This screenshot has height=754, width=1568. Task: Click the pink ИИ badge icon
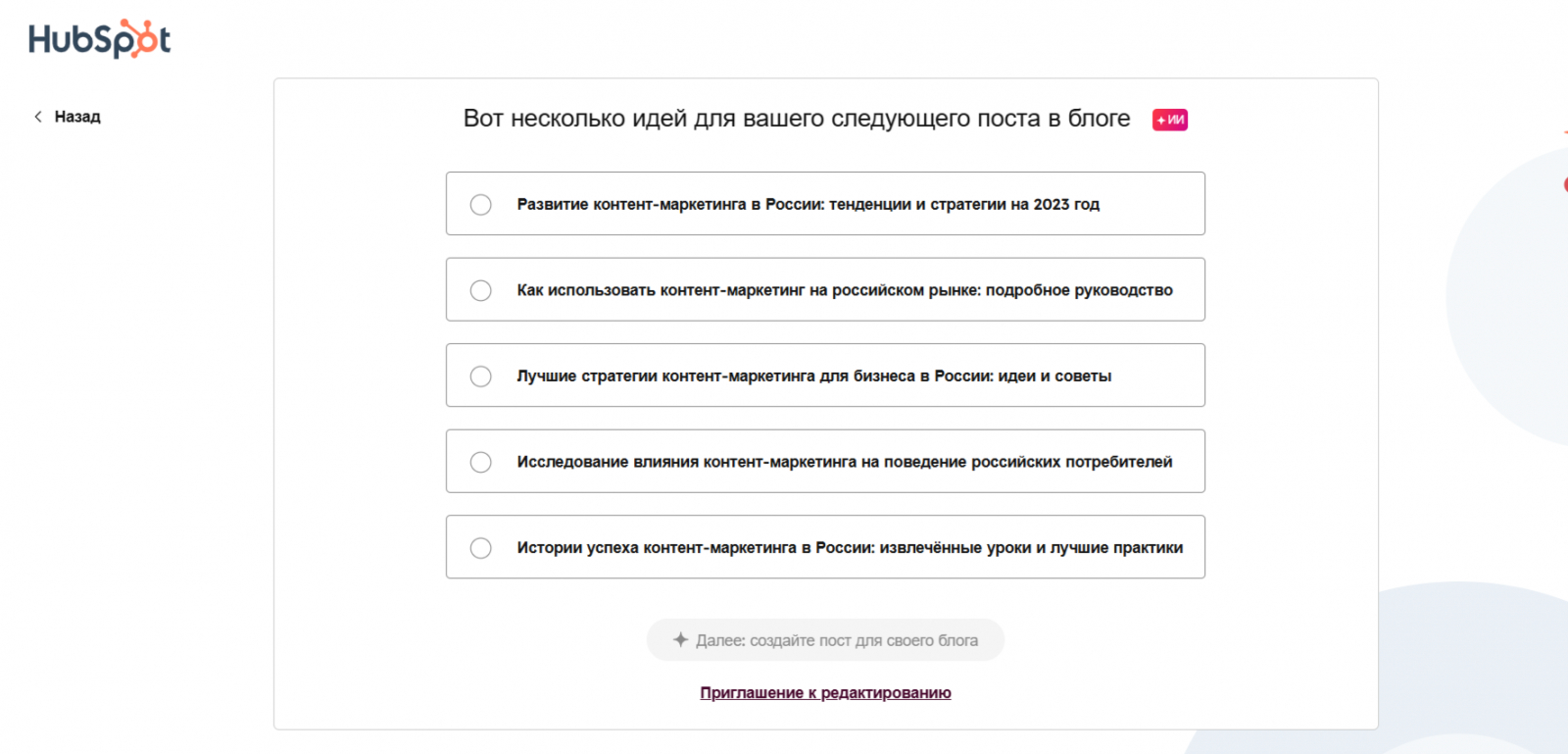click(1169, 120)
